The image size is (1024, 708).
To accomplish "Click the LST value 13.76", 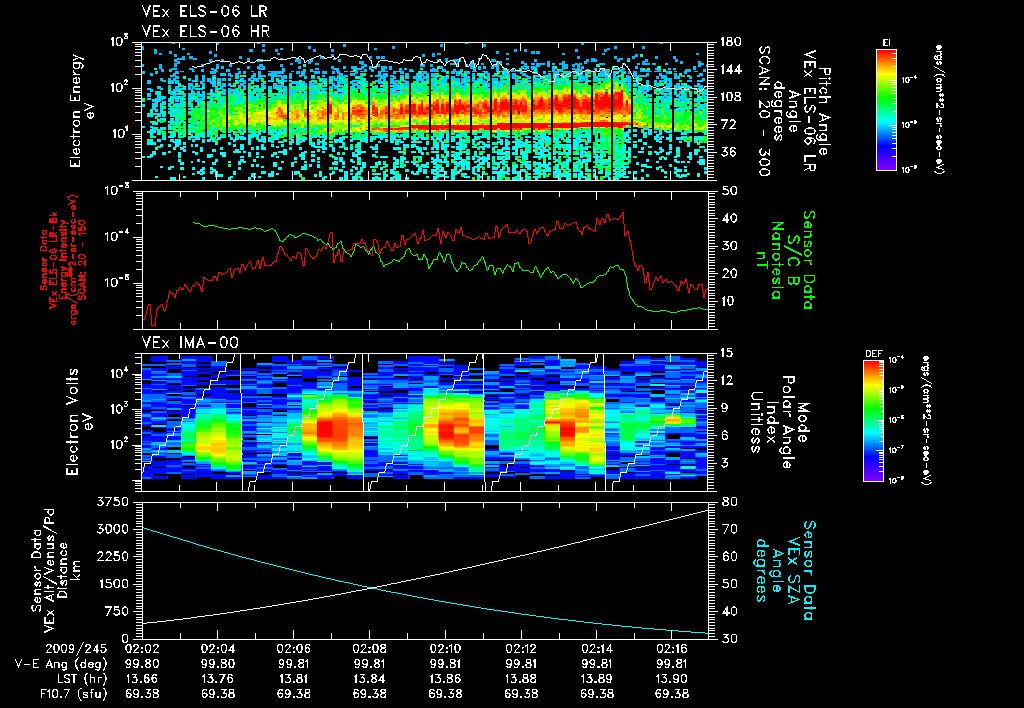I will (x=217, y=679).
